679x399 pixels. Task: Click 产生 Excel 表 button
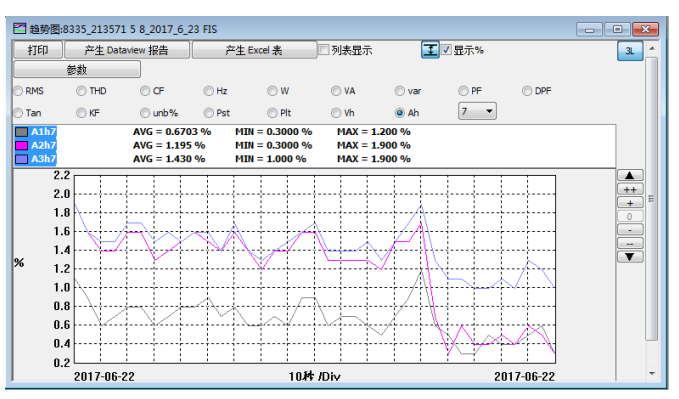click(x=254, y=50)
